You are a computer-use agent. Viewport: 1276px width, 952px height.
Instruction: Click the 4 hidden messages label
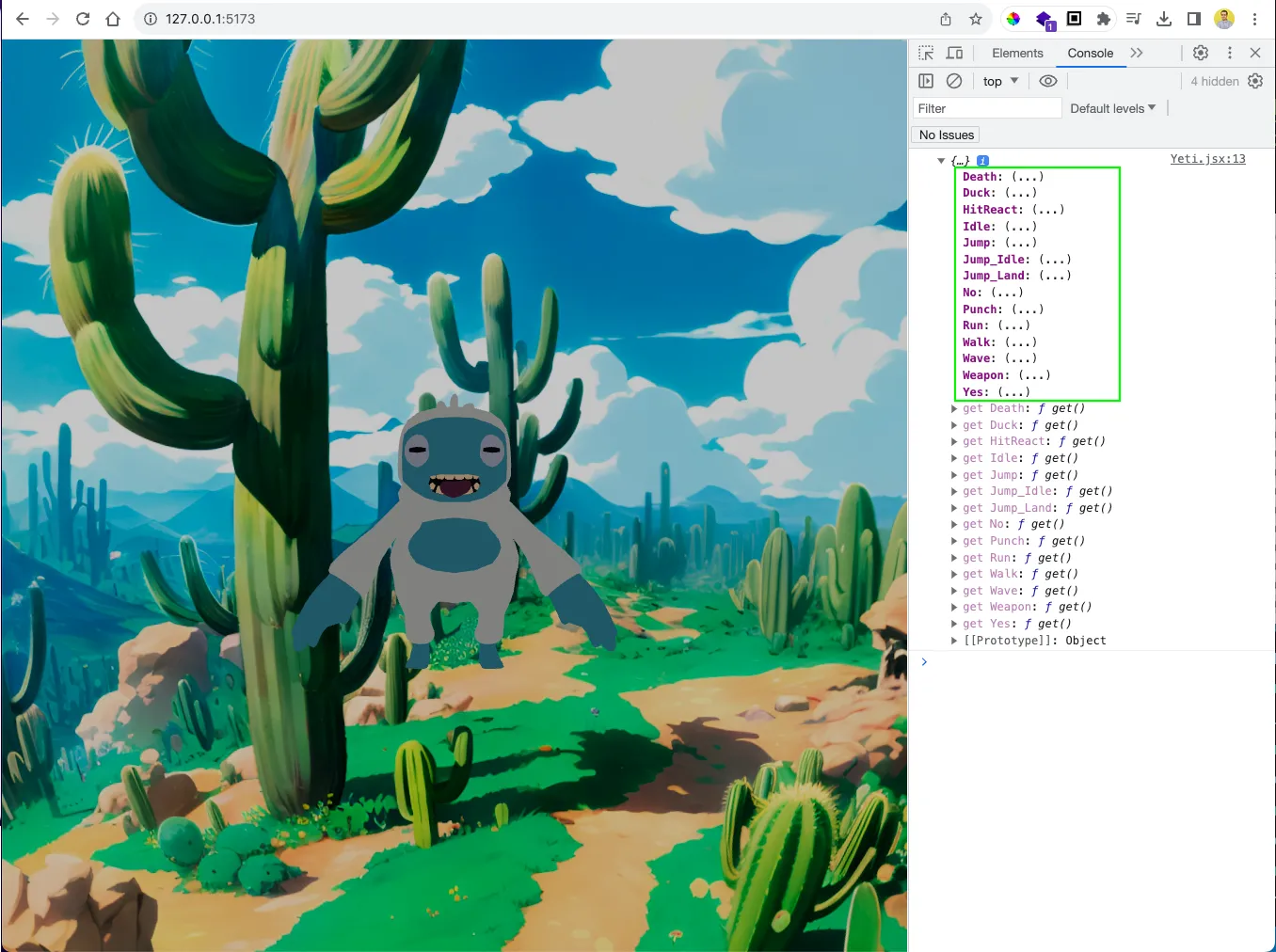point(1214,81)
